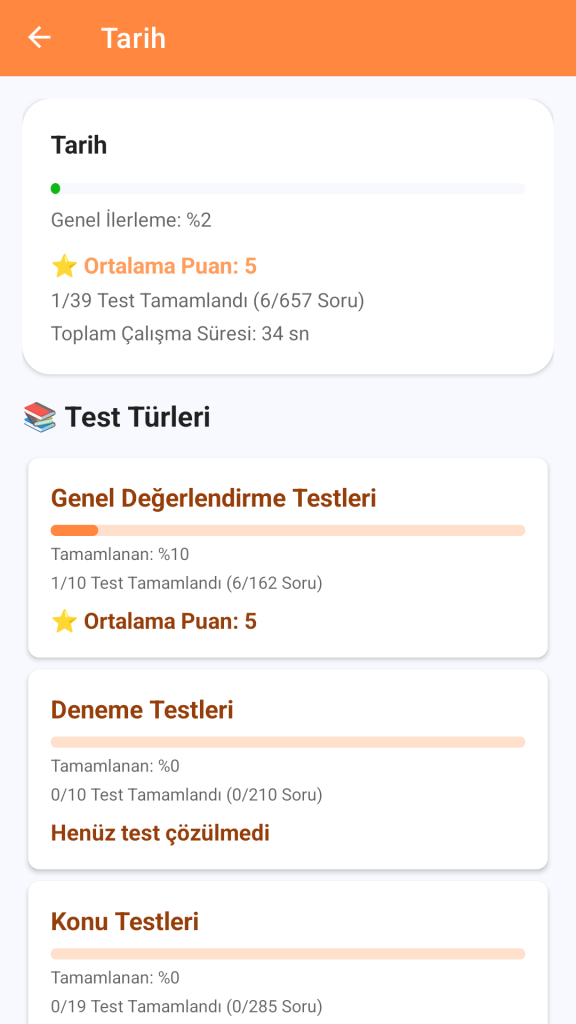Click the books emoji next to Test Türleri

click(40, 417)
